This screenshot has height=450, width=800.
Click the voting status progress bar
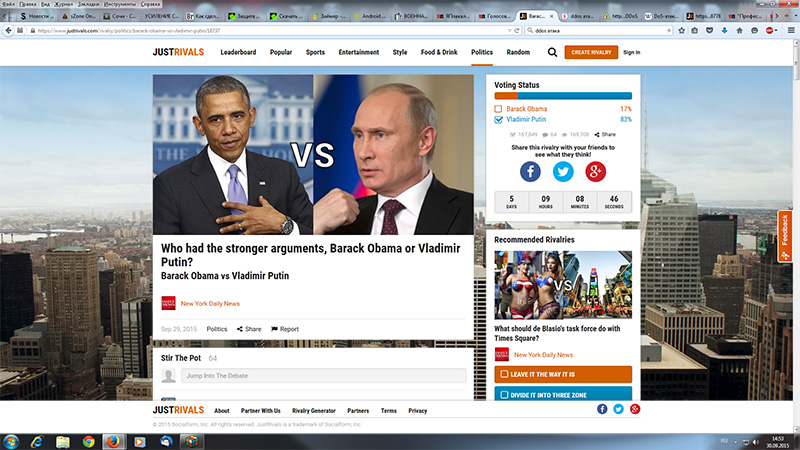point(563,96)
